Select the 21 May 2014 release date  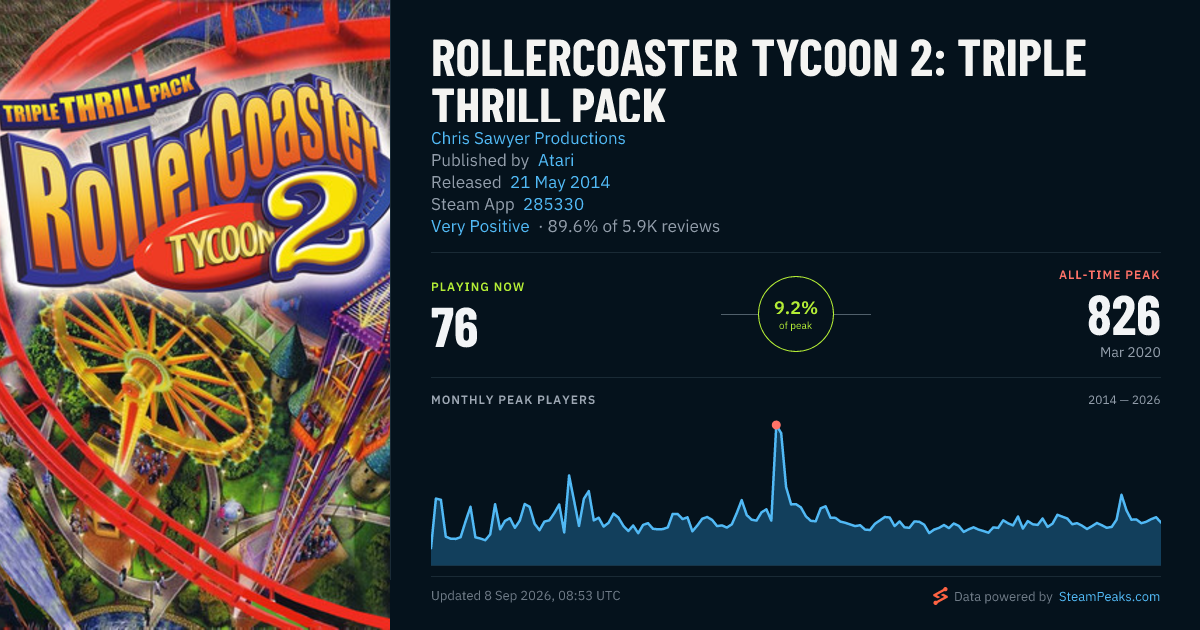[x=560, y=182]
